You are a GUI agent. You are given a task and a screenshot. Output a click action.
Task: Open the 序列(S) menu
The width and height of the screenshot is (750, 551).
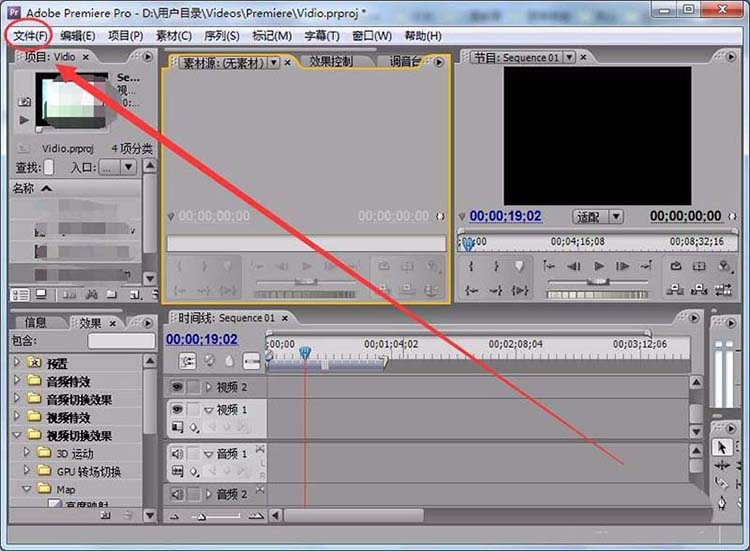coord(221,36)
